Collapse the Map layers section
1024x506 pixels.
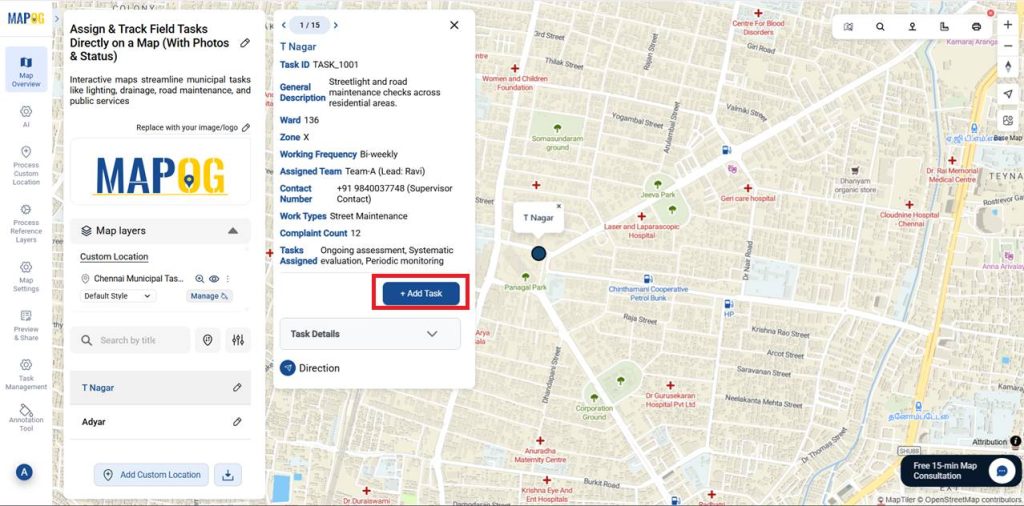(x=232, y=230)
